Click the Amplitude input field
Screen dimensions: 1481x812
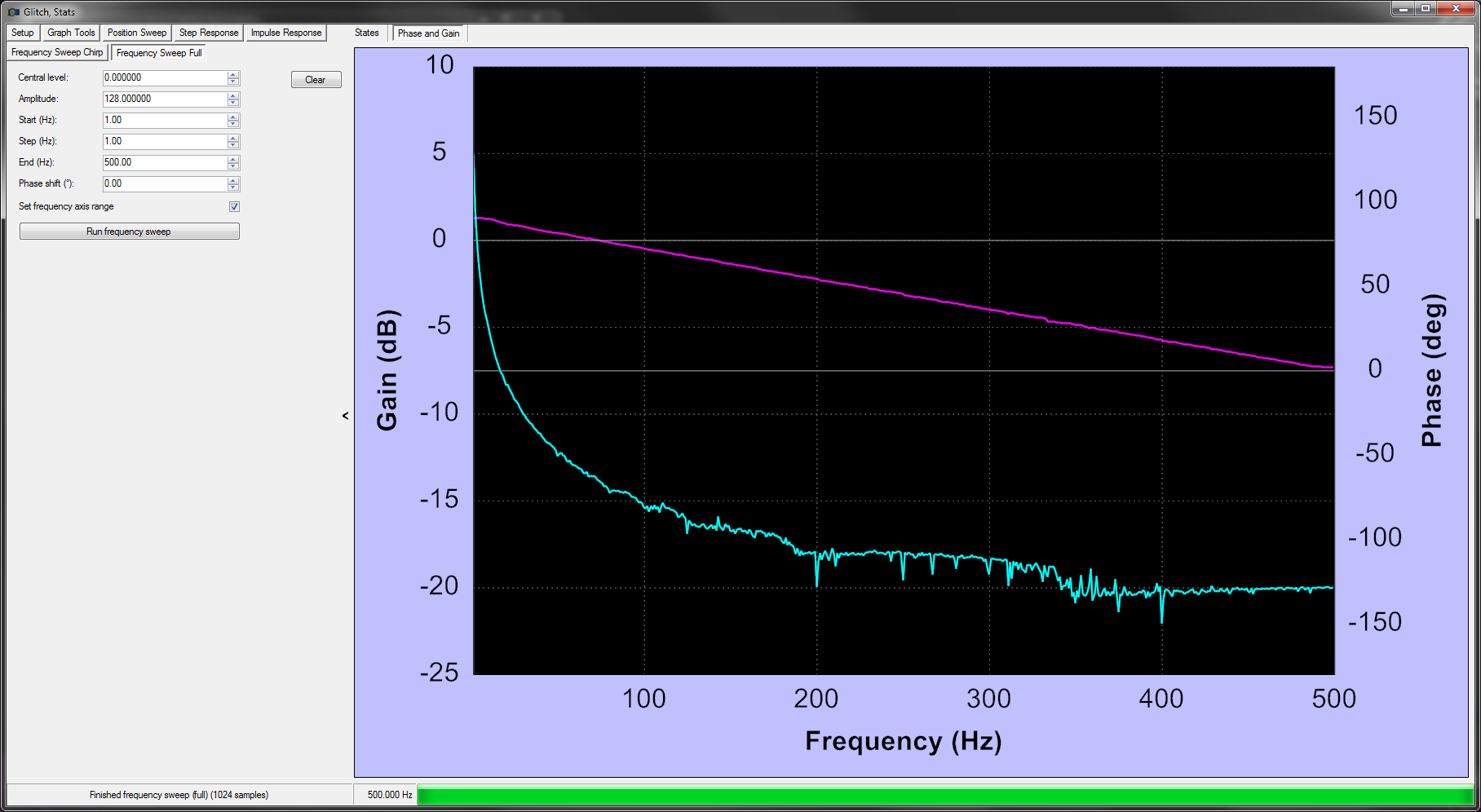point(165,99)
